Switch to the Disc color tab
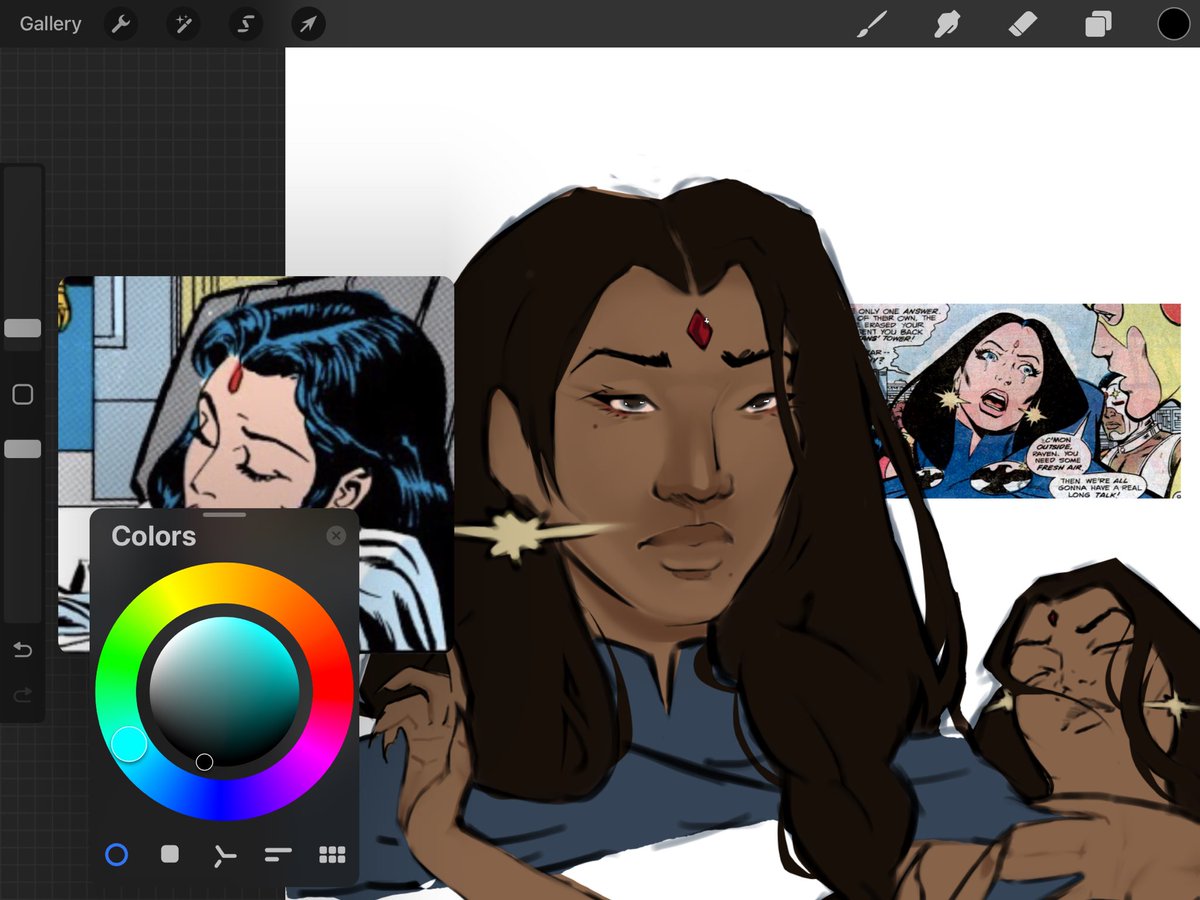 tap(117, 854)
